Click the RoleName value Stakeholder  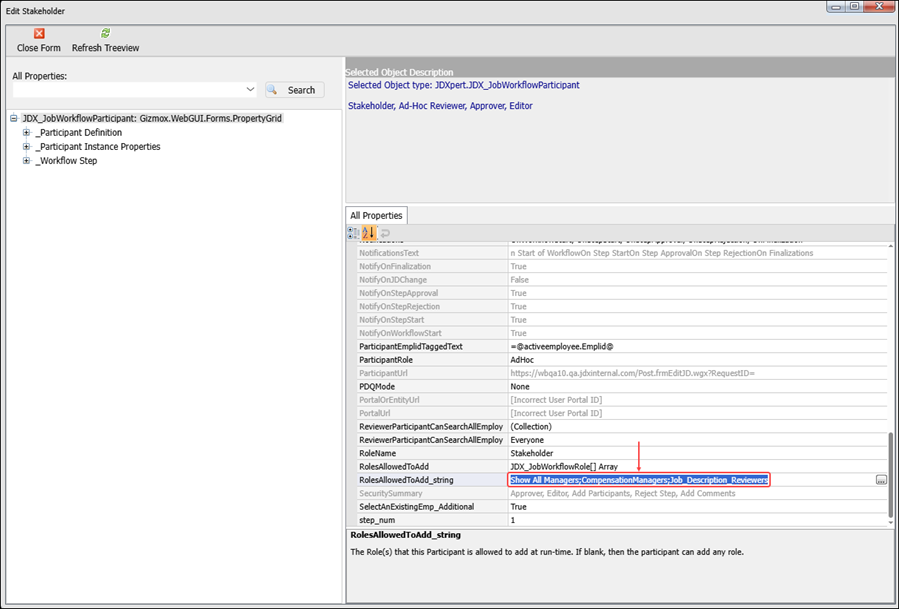click(532, 453)
